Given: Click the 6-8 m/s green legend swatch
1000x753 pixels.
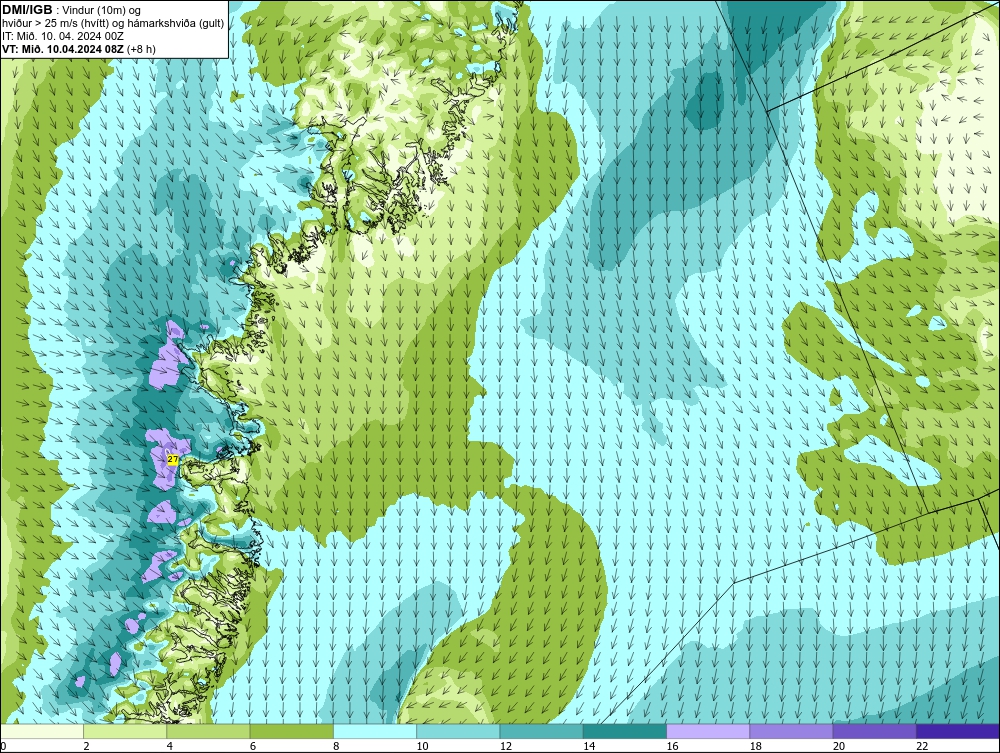Looking at the screenshot, I should [291, 731].
